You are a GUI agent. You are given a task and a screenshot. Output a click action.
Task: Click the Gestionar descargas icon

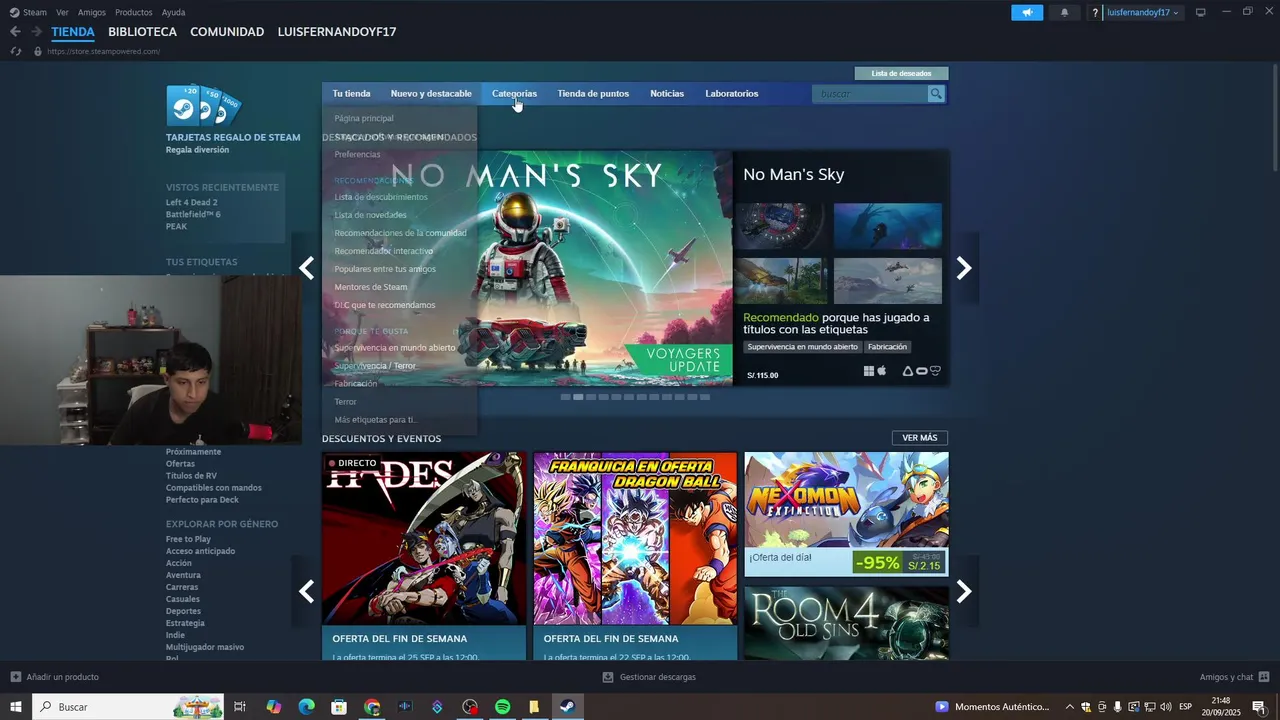pos(608,677)
